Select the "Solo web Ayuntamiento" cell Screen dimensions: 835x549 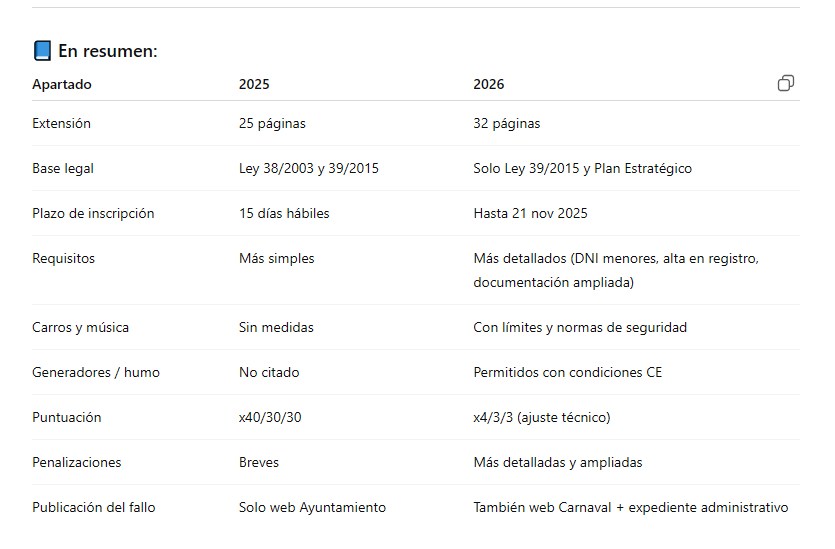312,508
